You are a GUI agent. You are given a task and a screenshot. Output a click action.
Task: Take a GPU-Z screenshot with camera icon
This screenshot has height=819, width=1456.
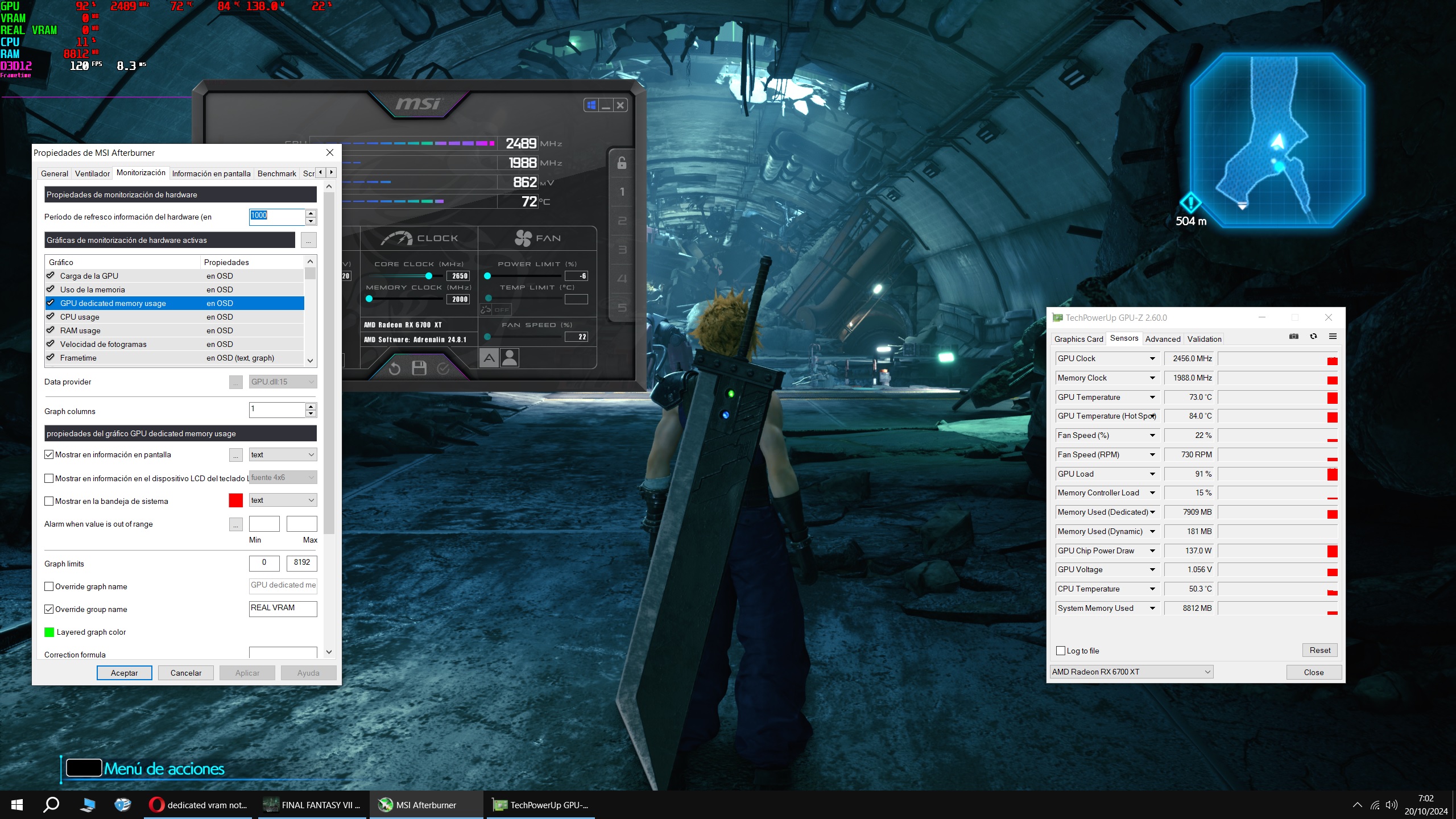pos(1294,336)
